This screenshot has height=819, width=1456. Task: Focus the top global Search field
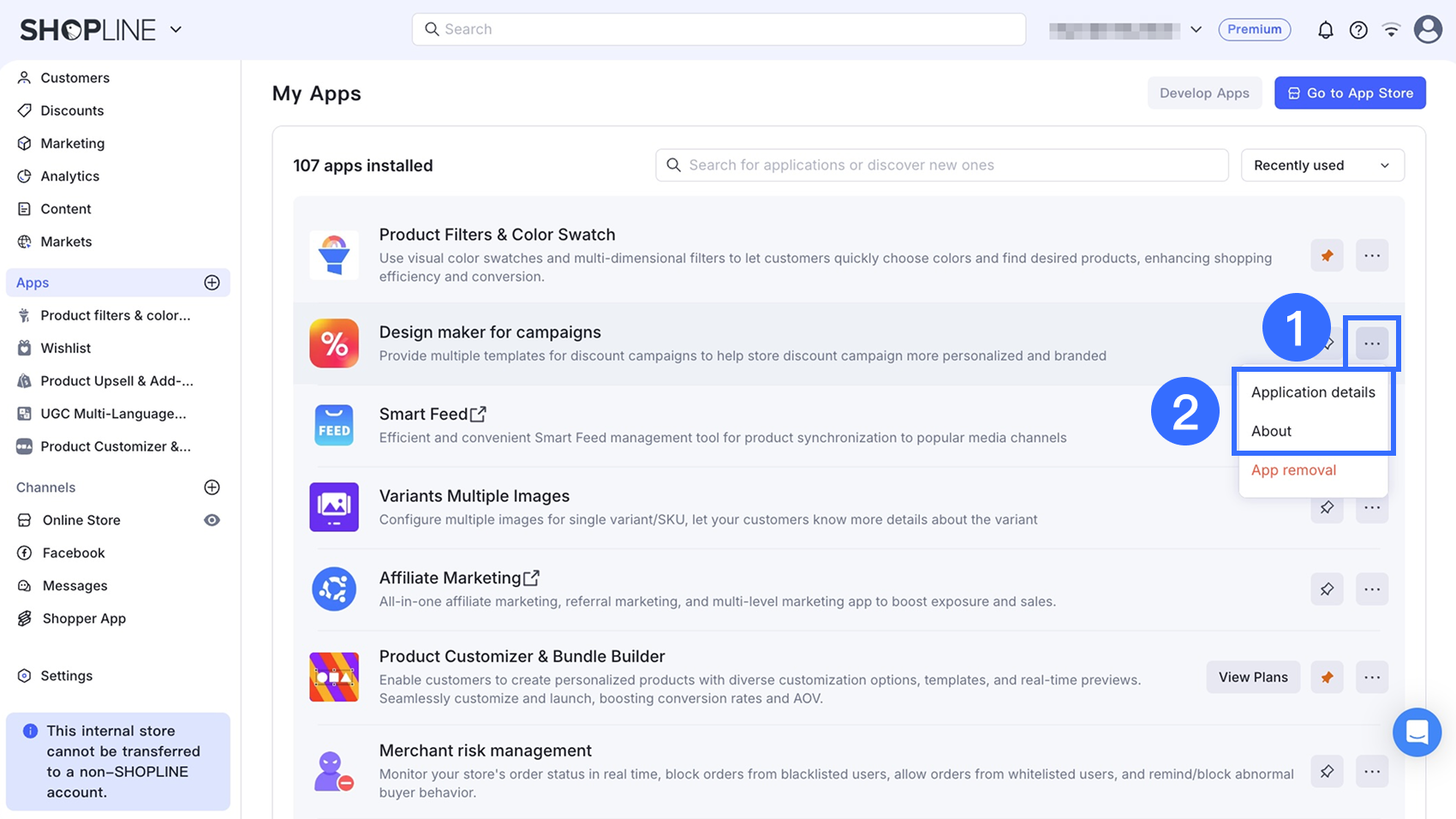click(719, 29)
